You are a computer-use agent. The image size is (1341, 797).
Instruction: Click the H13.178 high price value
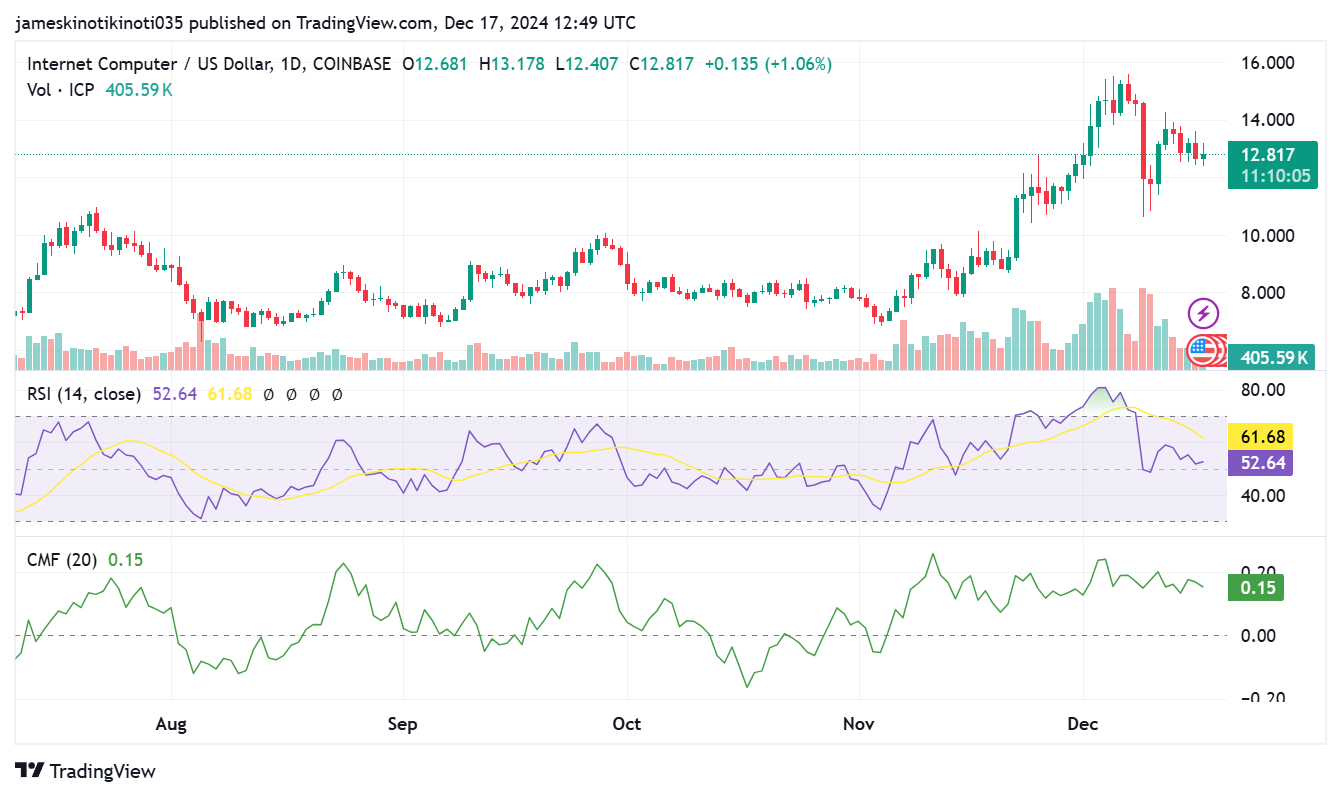(x=512, y=64)
